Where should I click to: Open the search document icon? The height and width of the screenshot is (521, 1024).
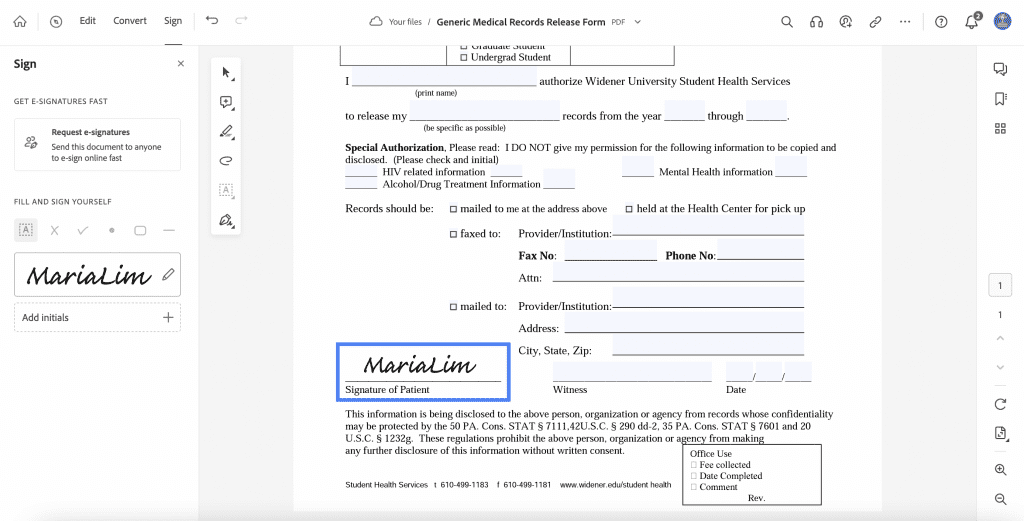tap(787, 22)
